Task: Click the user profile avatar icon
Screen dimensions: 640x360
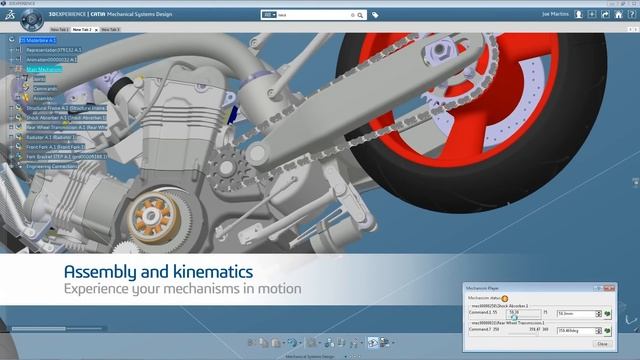Action: click(x=578, y=14)
